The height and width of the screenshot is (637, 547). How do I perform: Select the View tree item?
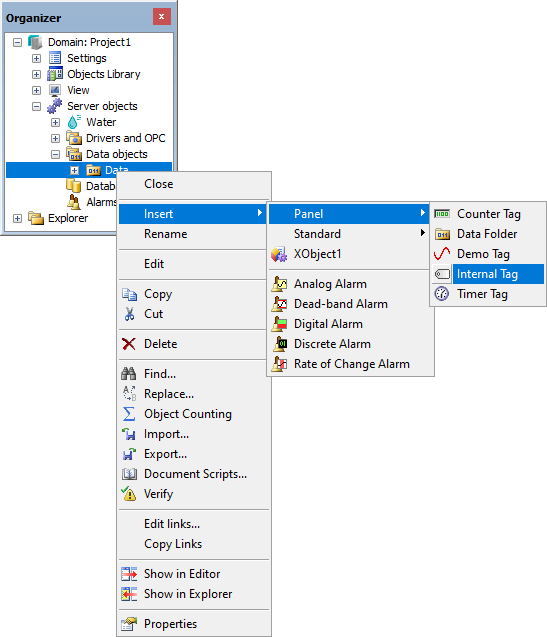tap(78, 90)
